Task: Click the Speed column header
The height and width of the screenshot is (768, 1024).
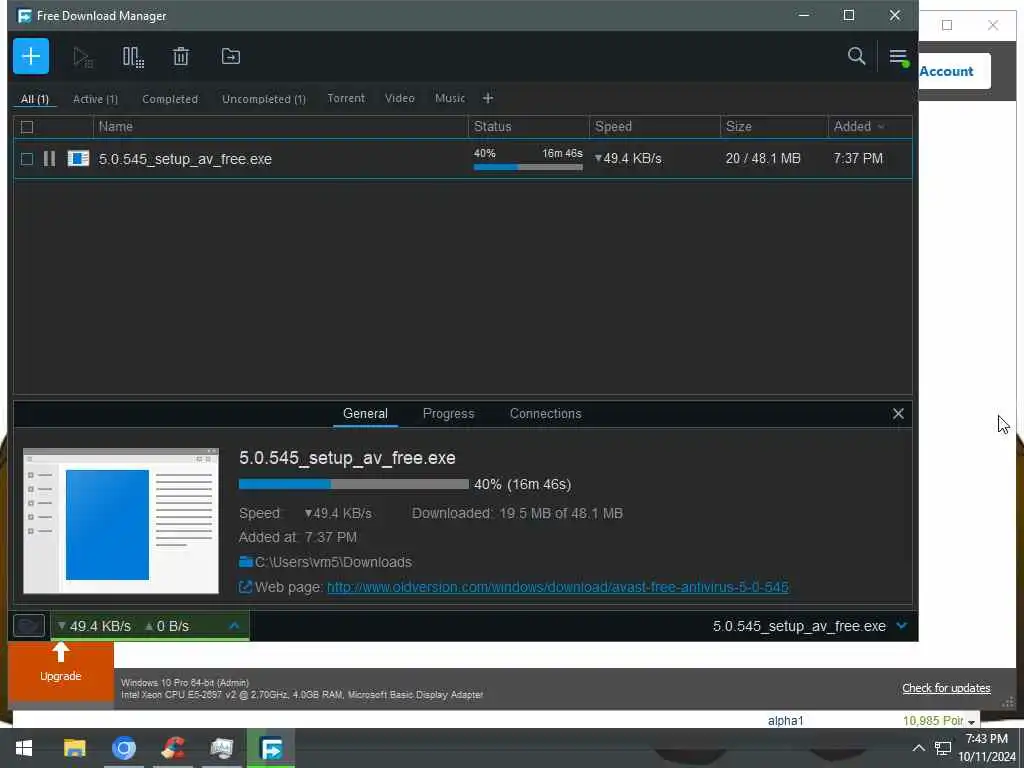Action: click(654, 127)
